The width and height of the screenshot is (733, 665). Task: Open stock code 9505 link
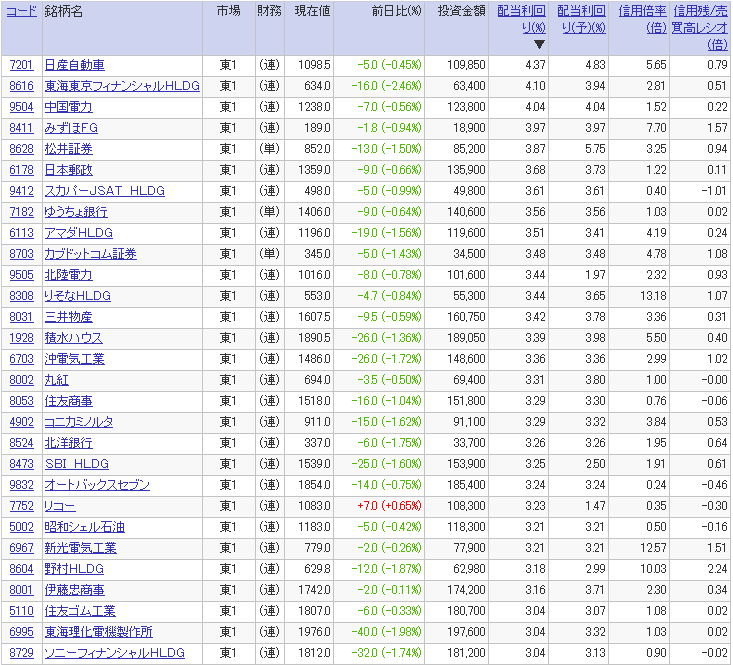pyautogui.click(x=22, y=275)
